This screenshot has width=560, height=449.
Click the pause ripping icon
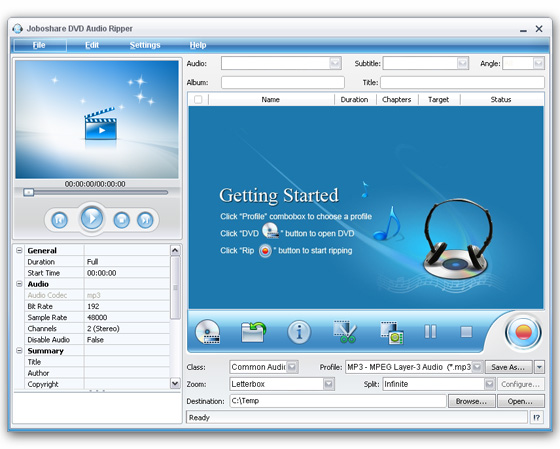tap(430, 331)
